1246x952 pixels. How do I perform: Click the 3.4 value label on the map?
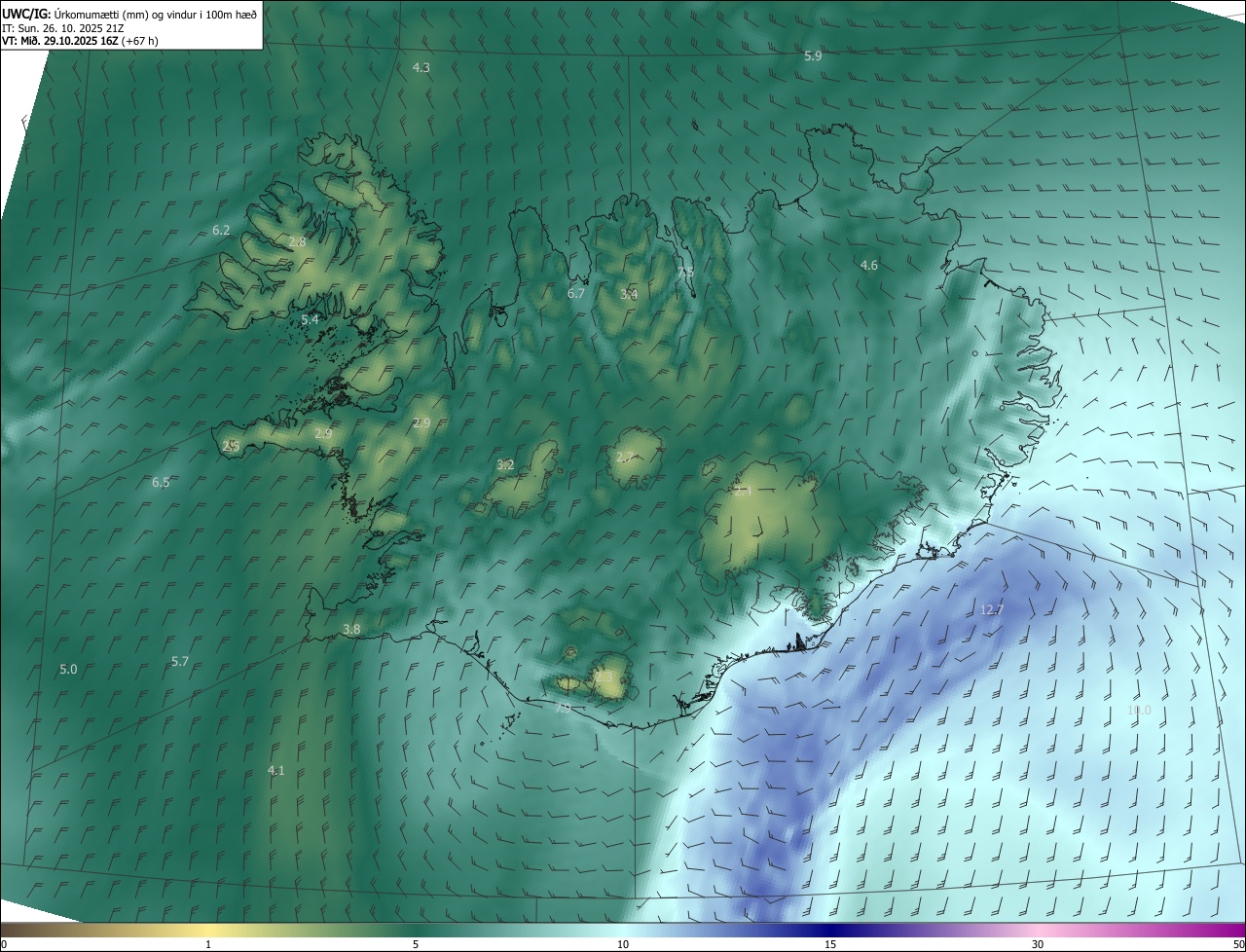(629, 293)
